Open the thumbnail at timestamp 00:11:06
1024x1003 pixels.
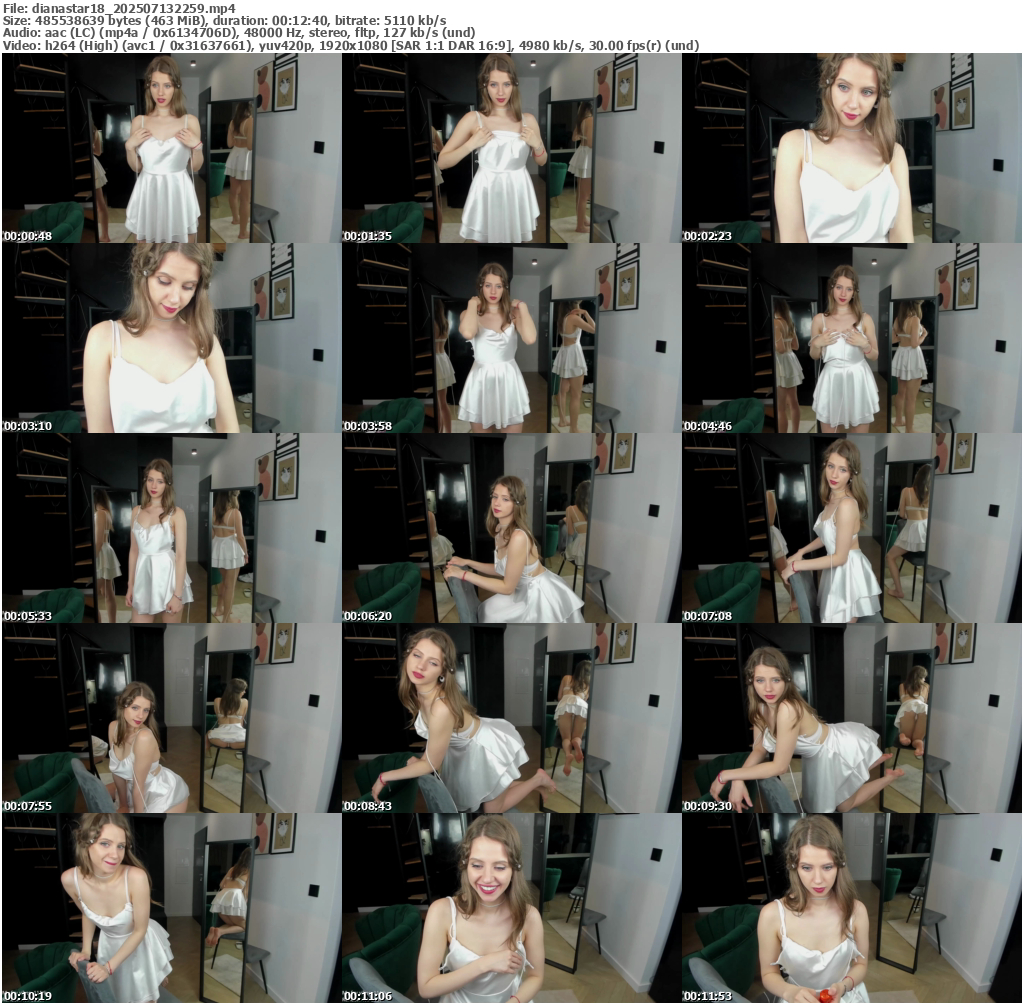pos(512,908)
